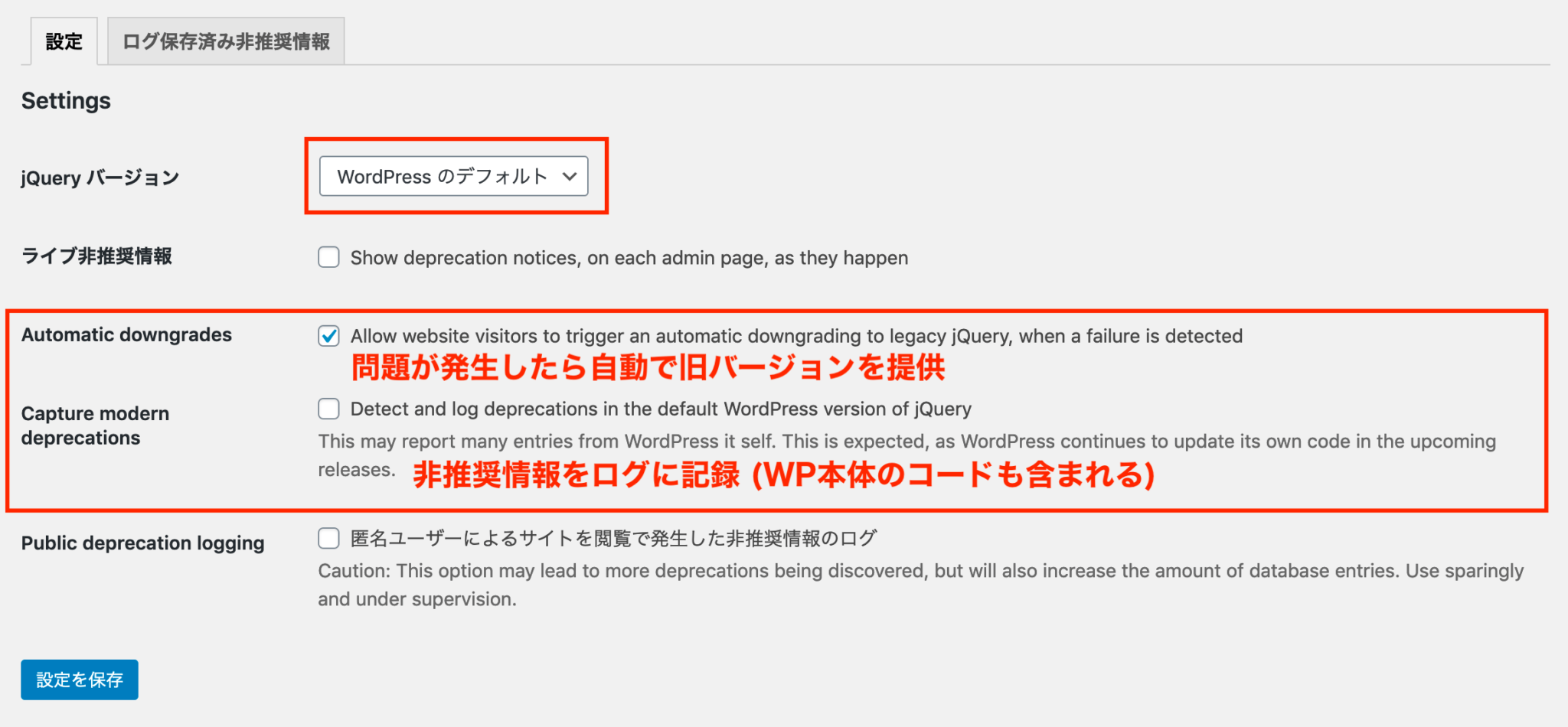The width and height of the screenshot is (1568, 727).
Task: Expand the WordPress のデフォルト version selector
Action: [455, 176]
